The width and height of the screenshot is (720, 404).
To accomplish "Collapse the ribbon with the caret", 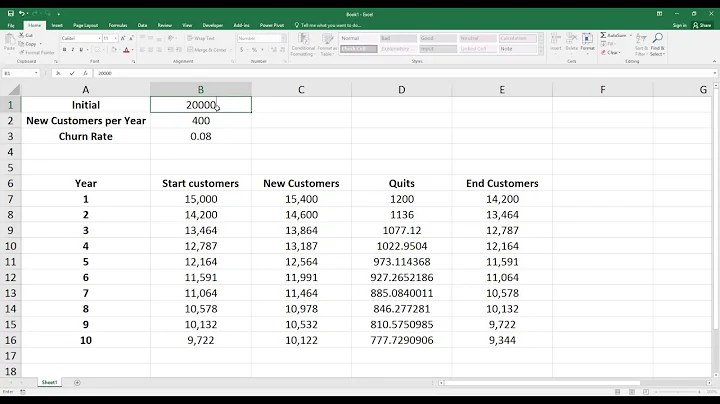I will (714, 61).
